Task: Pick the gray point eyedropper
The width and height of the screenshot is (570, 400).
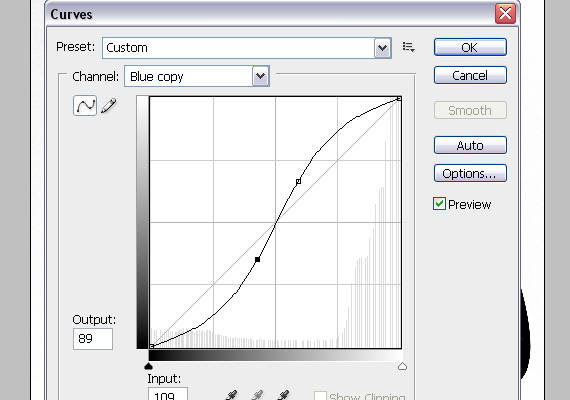Action: coord(257,395)
